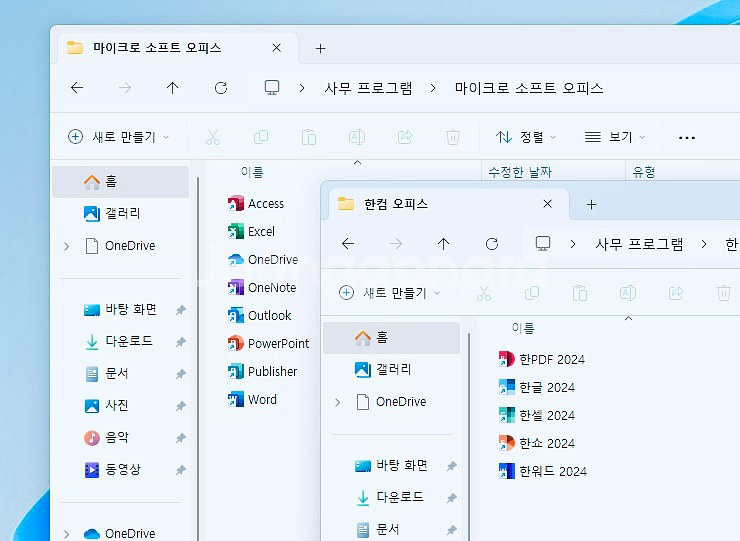Click 사무 프로그램 breadcrumb in back window
The width and height of the screenshot is (740, 541).
tap(368, 88)
